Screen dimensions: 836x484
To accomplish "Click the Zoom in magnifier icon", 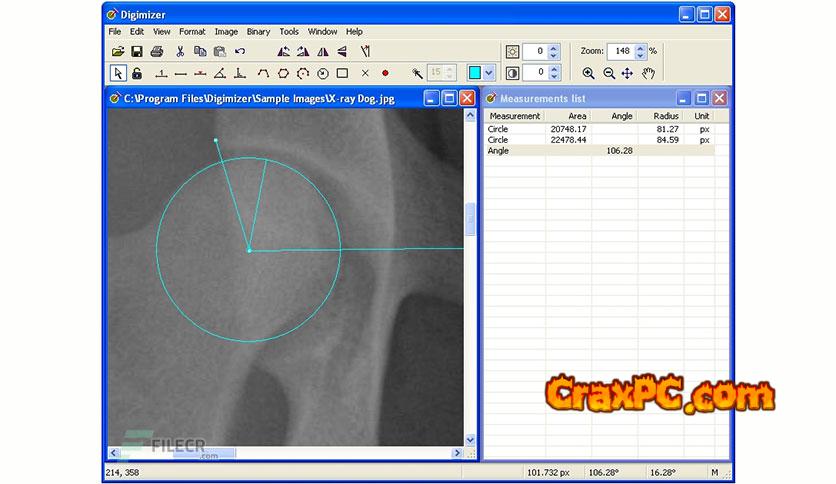I will 588,73.
